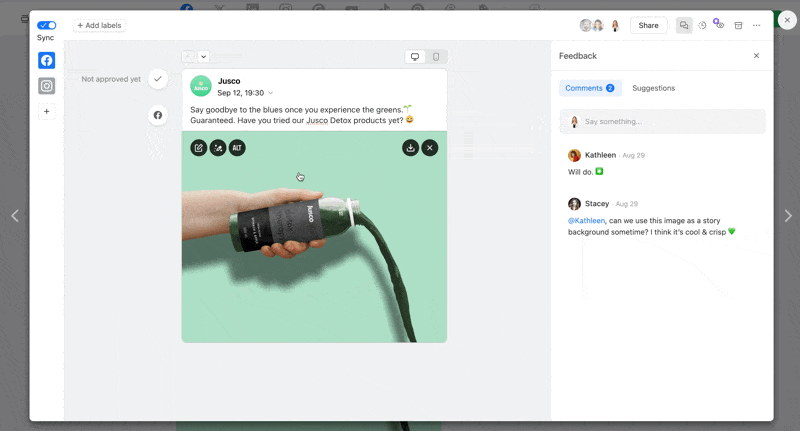Image resolution: width=800 pixels, height=431 pixels.
Task: Remove the image with the X icon
Action: pos(430,148)
